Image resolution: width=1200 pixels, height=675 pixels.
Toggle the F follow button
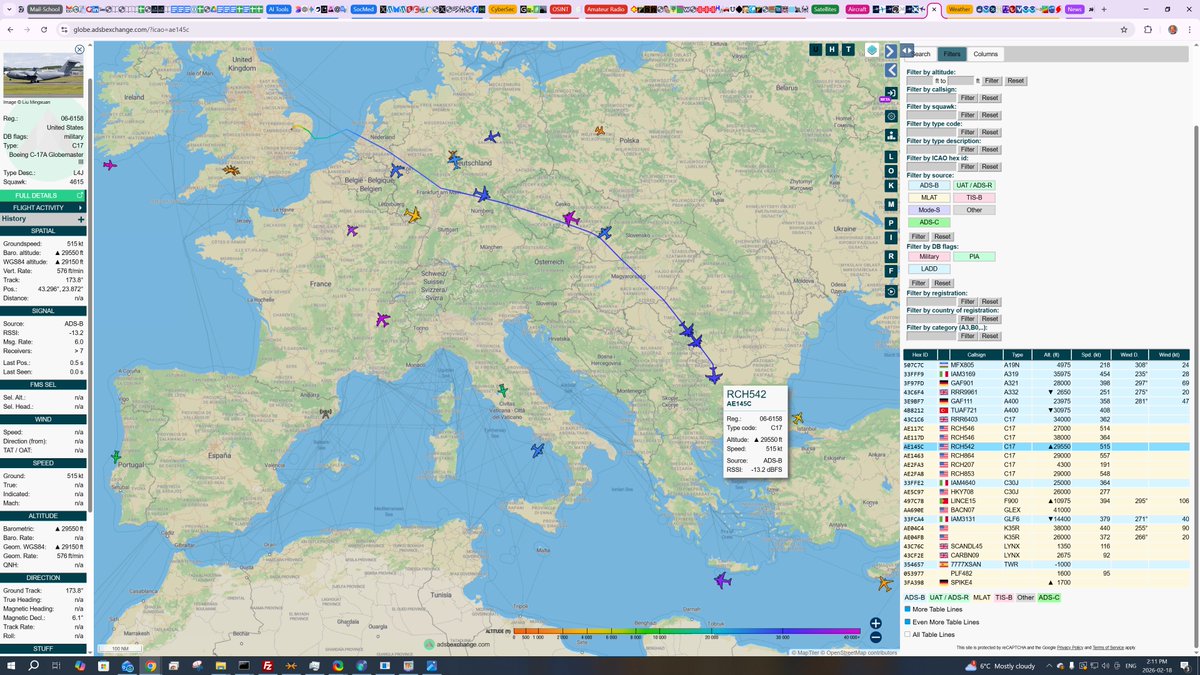click(890, 272)
